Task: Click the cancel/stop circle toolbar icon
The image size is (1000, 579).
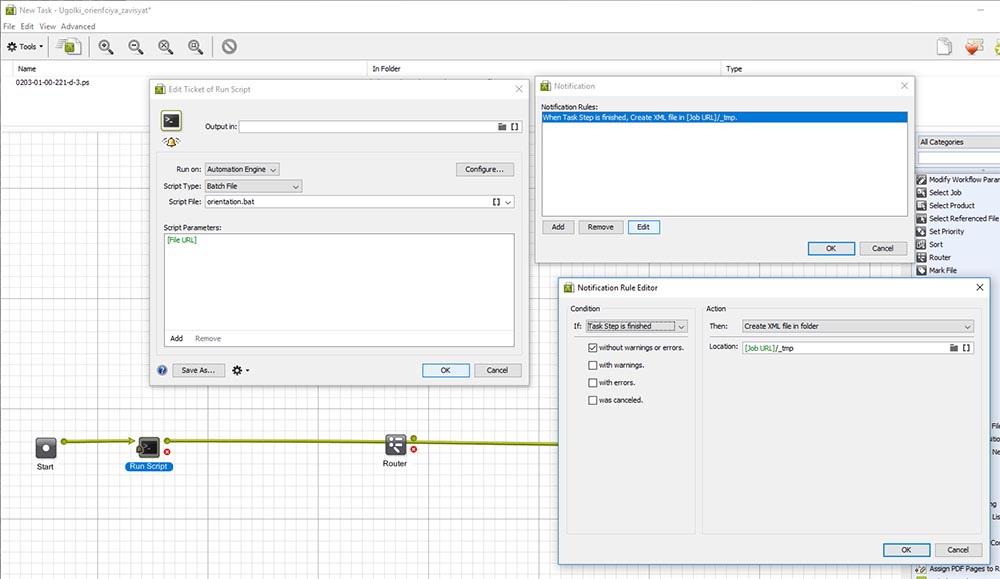Action: coord(229,46)
